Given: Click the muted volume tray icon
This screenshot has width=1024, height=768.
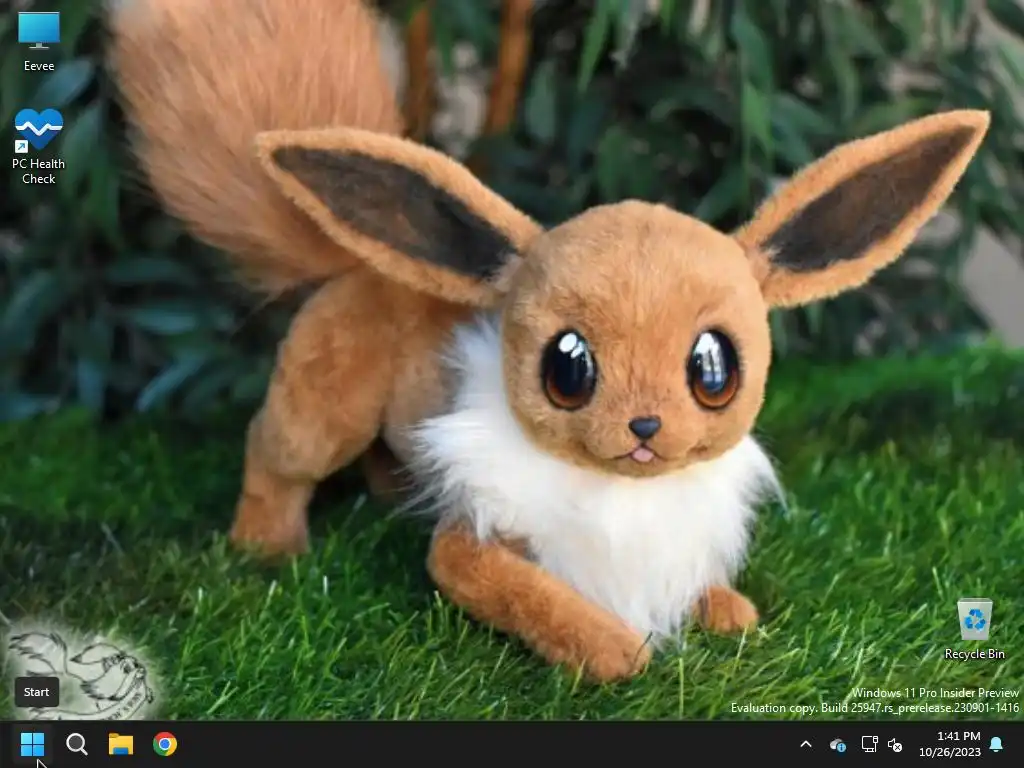Looking at the screenshot, I should [895, 744].
